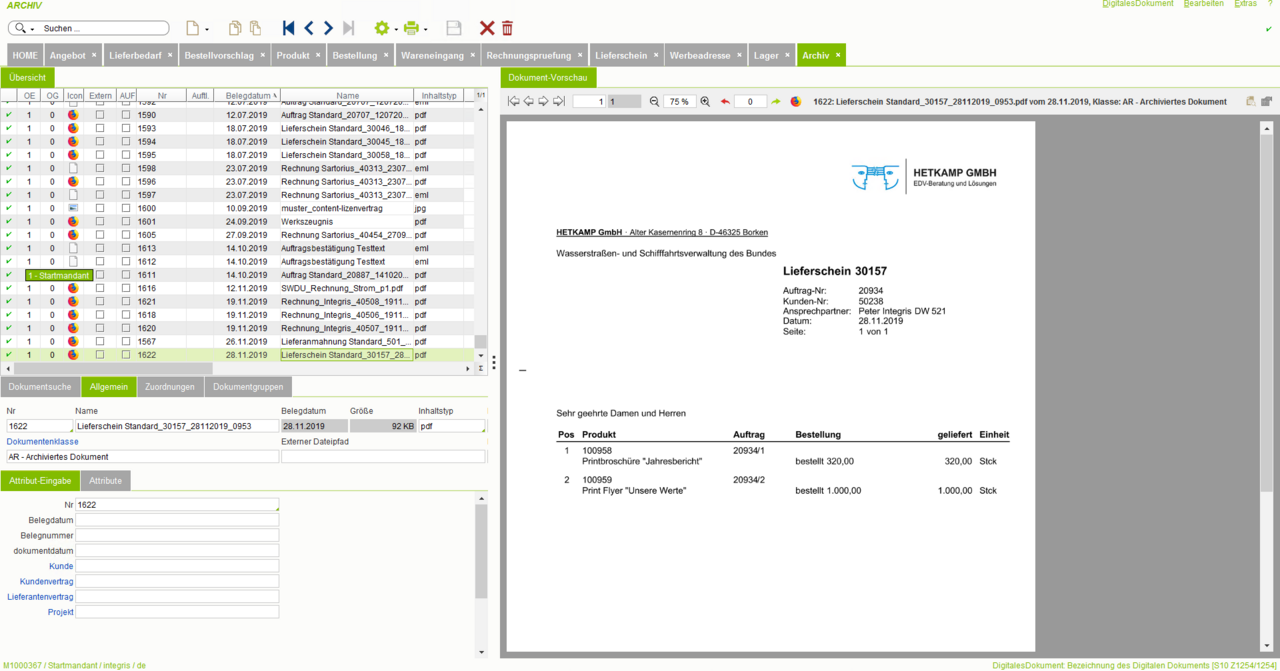Switch to the Attribute tab
The height and width of the screenshot is (671, 1280).
105,481
